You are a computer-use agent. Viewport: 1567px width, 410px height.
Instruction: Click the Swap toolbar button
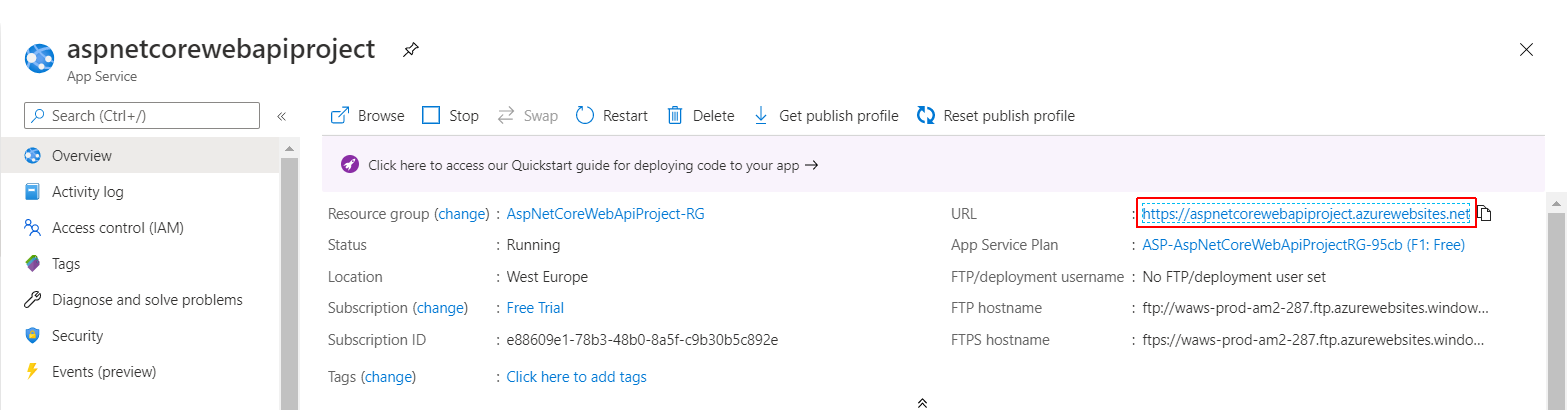click(x=527, y=116)
